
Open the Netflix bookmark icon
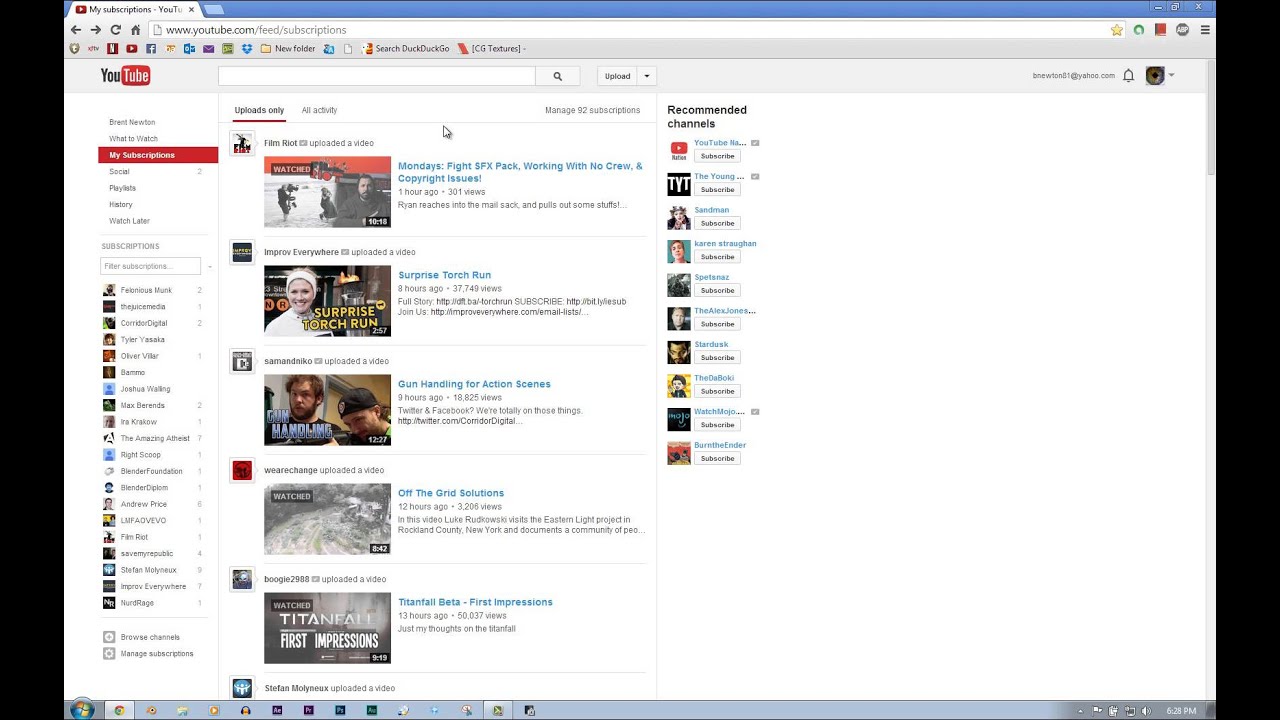point(113,48)
